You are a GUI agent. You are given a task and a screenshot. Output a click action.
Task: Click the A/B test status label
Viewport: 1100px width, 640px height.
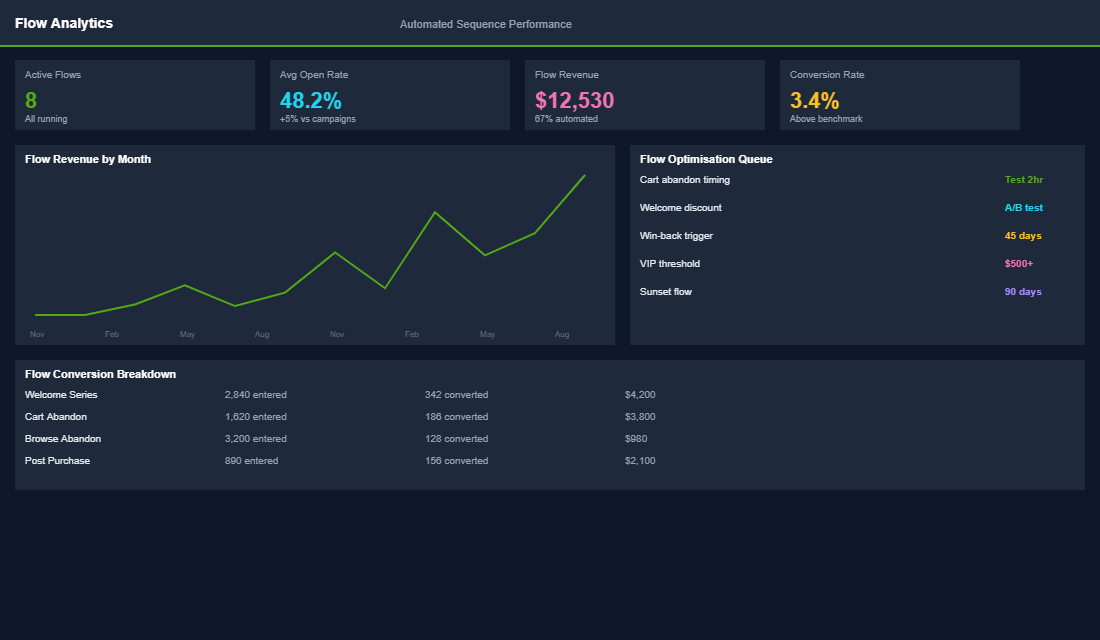[1024, 208]
